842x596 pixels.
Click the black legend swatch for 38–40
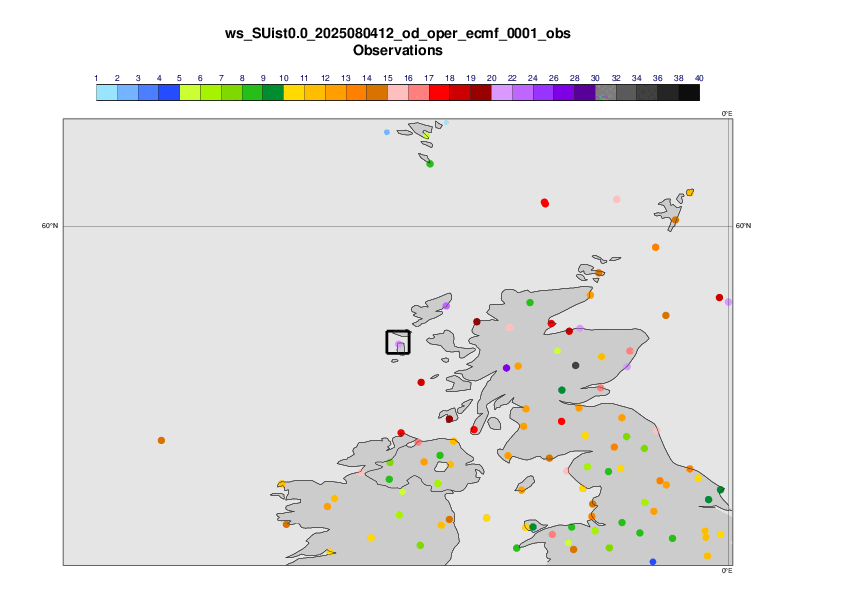[x=689, y=92]
